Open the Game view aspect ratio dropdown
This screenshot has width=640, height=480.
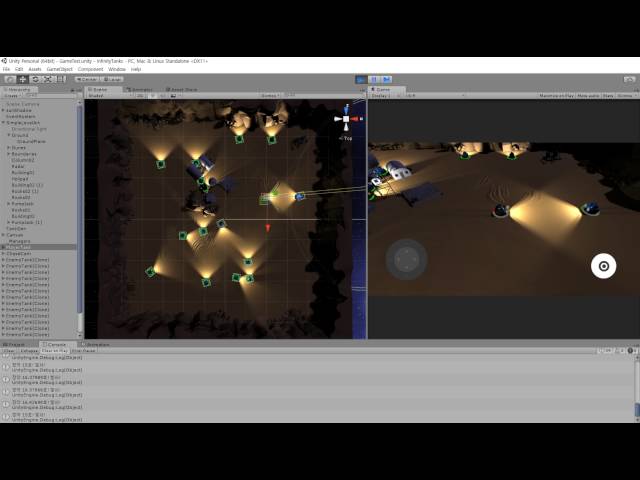tap(435, 96)
